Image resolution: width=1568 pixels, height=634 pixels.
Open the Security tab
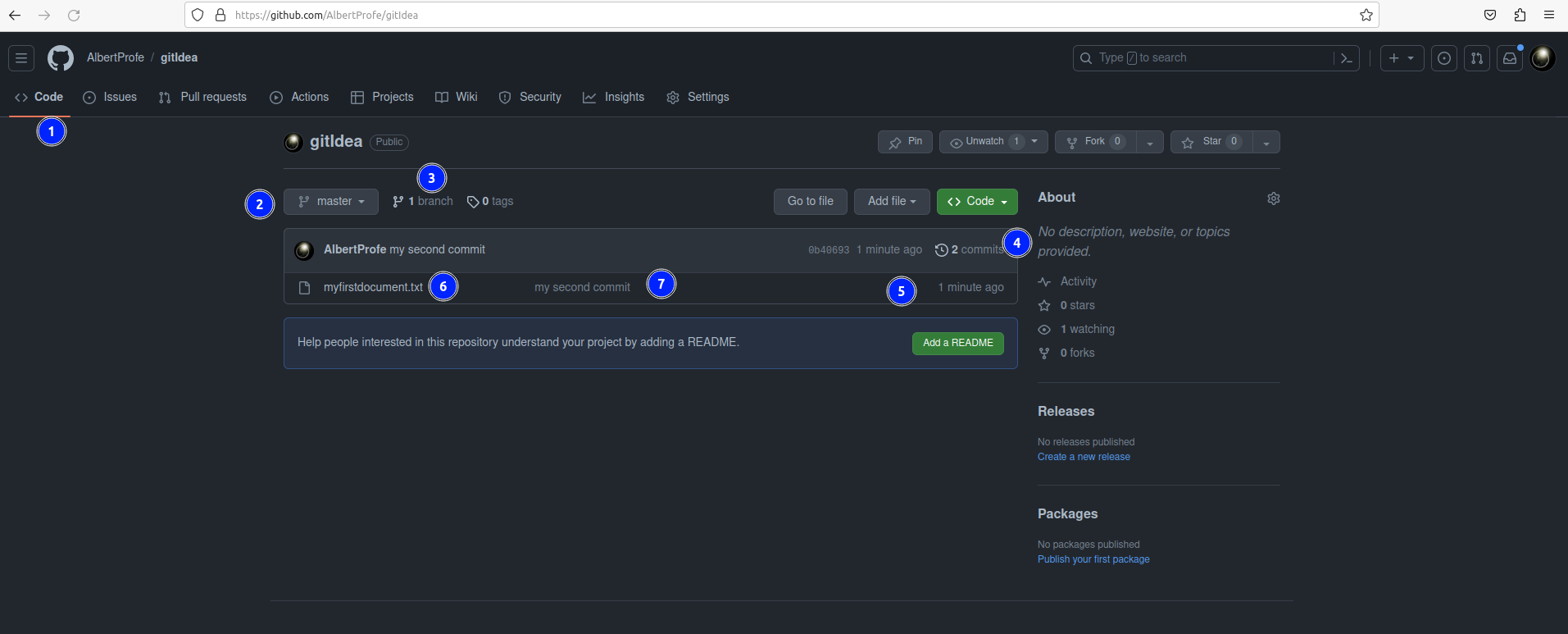coord(530,97)
